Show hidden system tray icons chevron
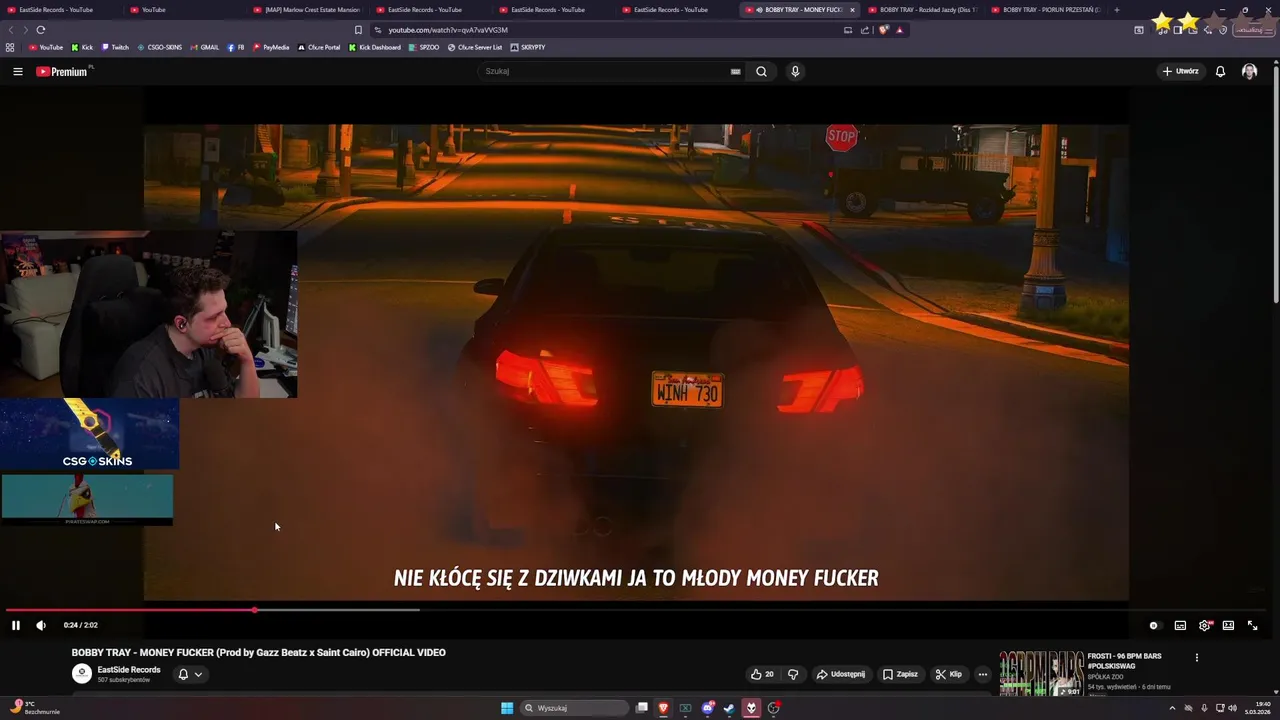The image size is (1280, 720). (1172, 708)
